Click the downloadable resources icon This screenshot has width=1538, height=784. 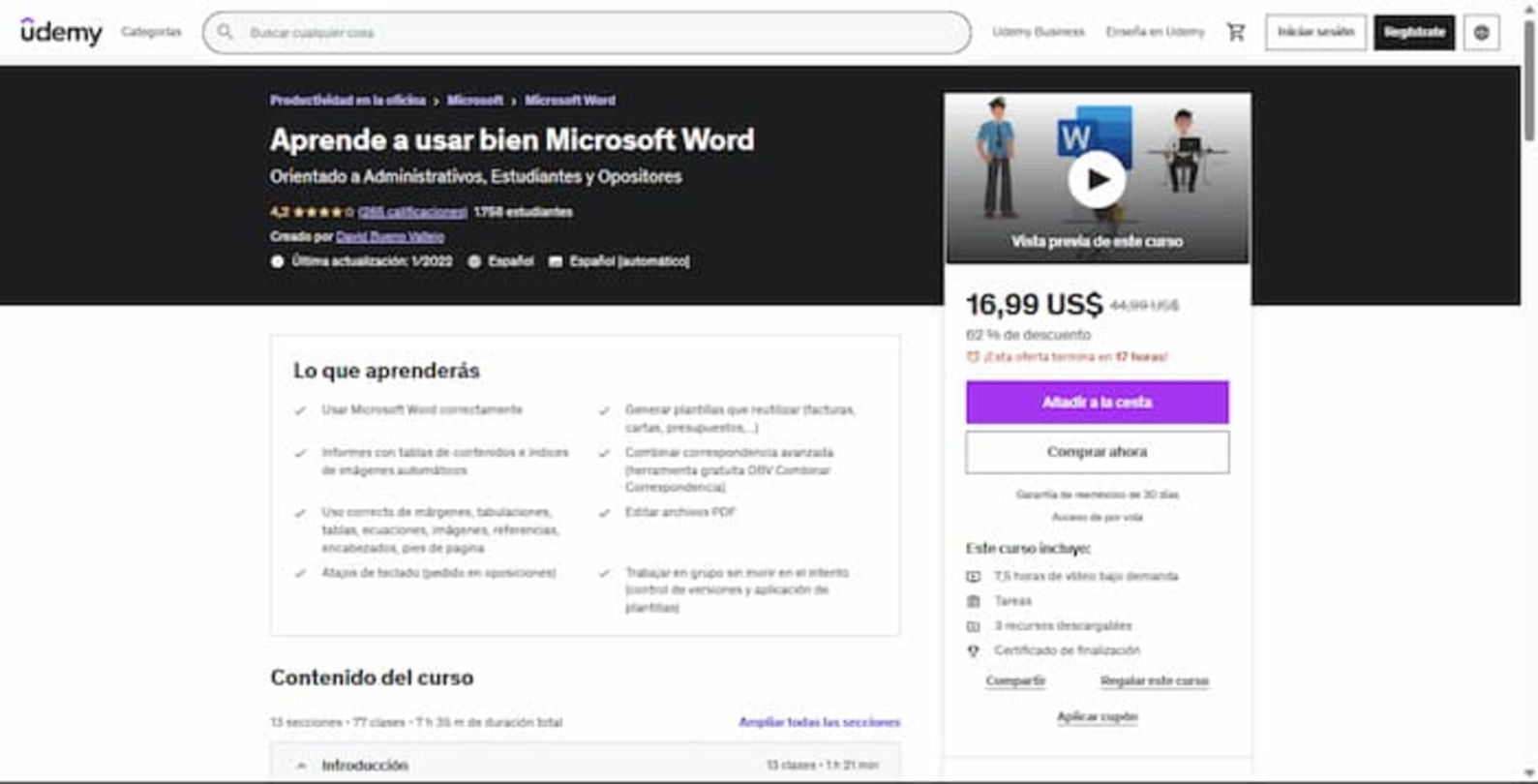point(974,626)
